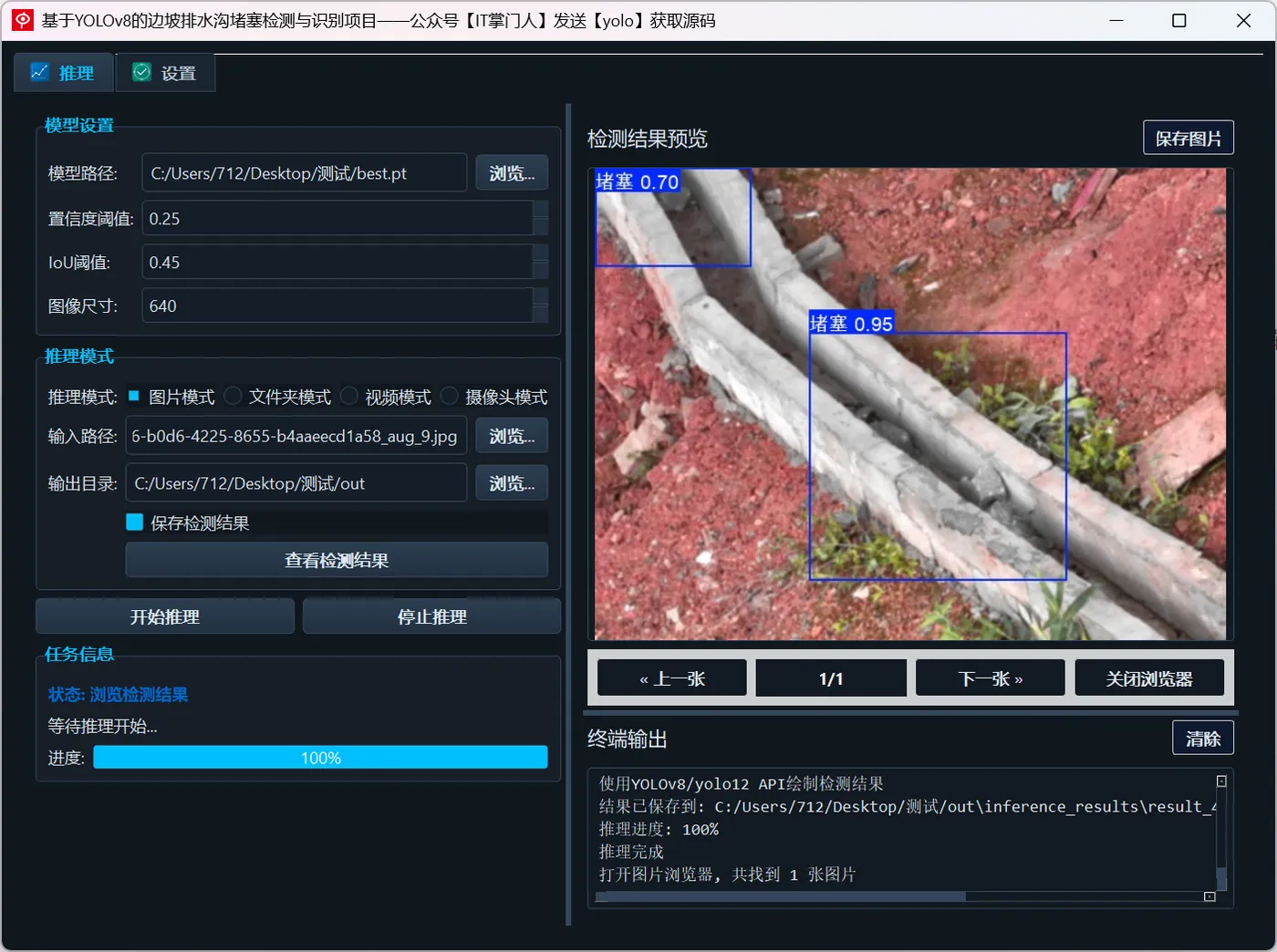Click the 模型路径 input field
Viewport: 1277px width, 952px height.
point(305,172)
